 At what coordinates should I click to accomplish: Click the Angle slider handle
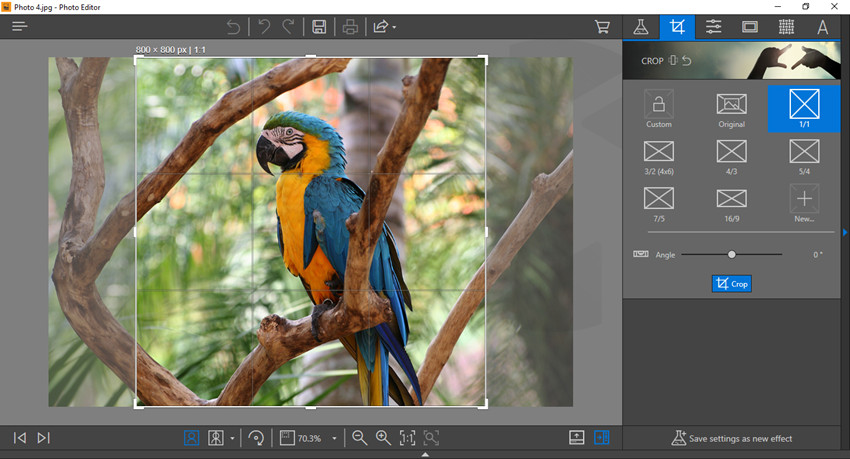(x=732, y=255)
